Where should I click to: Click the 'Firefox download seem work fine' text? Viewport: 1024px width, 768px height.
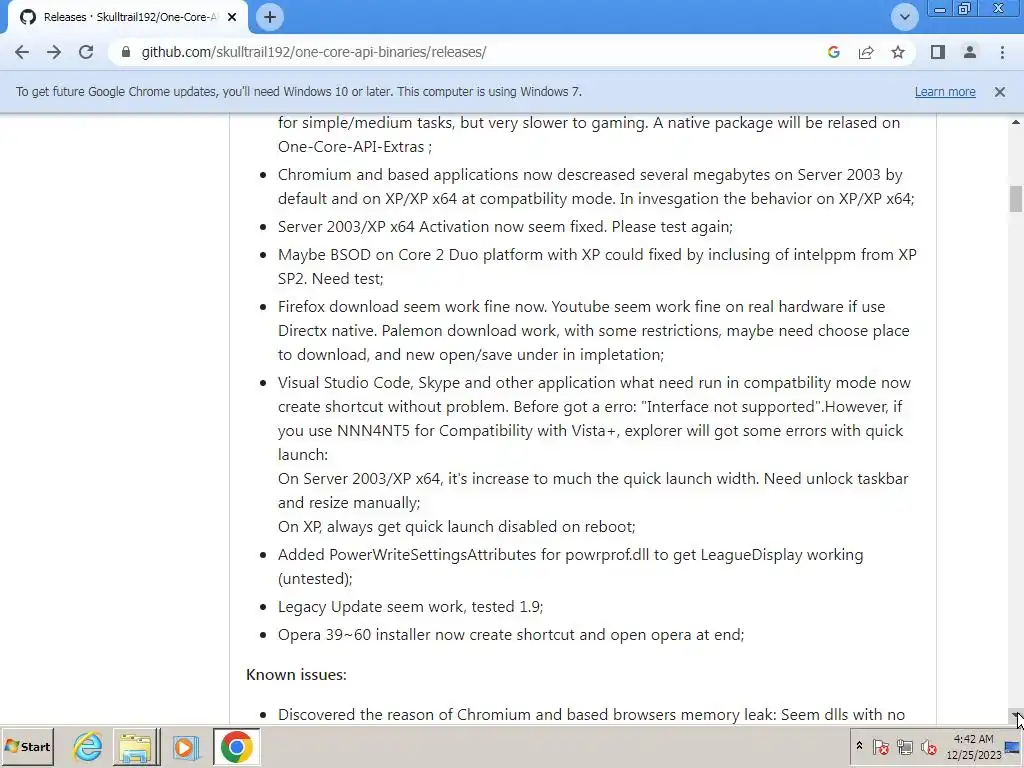point(594,330)
